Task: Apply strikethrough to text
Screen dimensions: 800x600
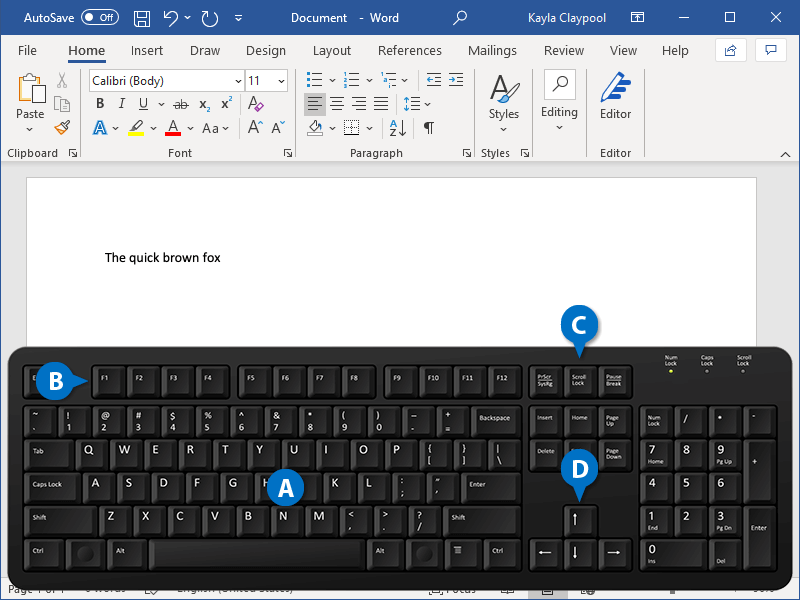Action: click(180, 104)
